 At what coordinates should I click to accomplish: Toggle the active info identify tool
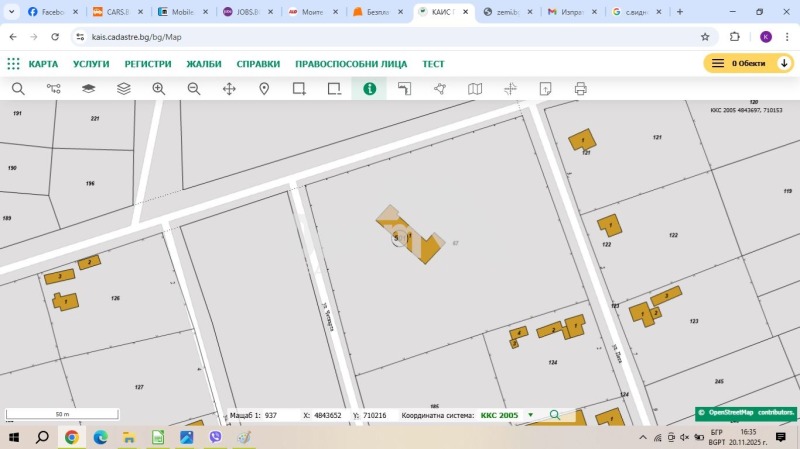pos(369,89)
